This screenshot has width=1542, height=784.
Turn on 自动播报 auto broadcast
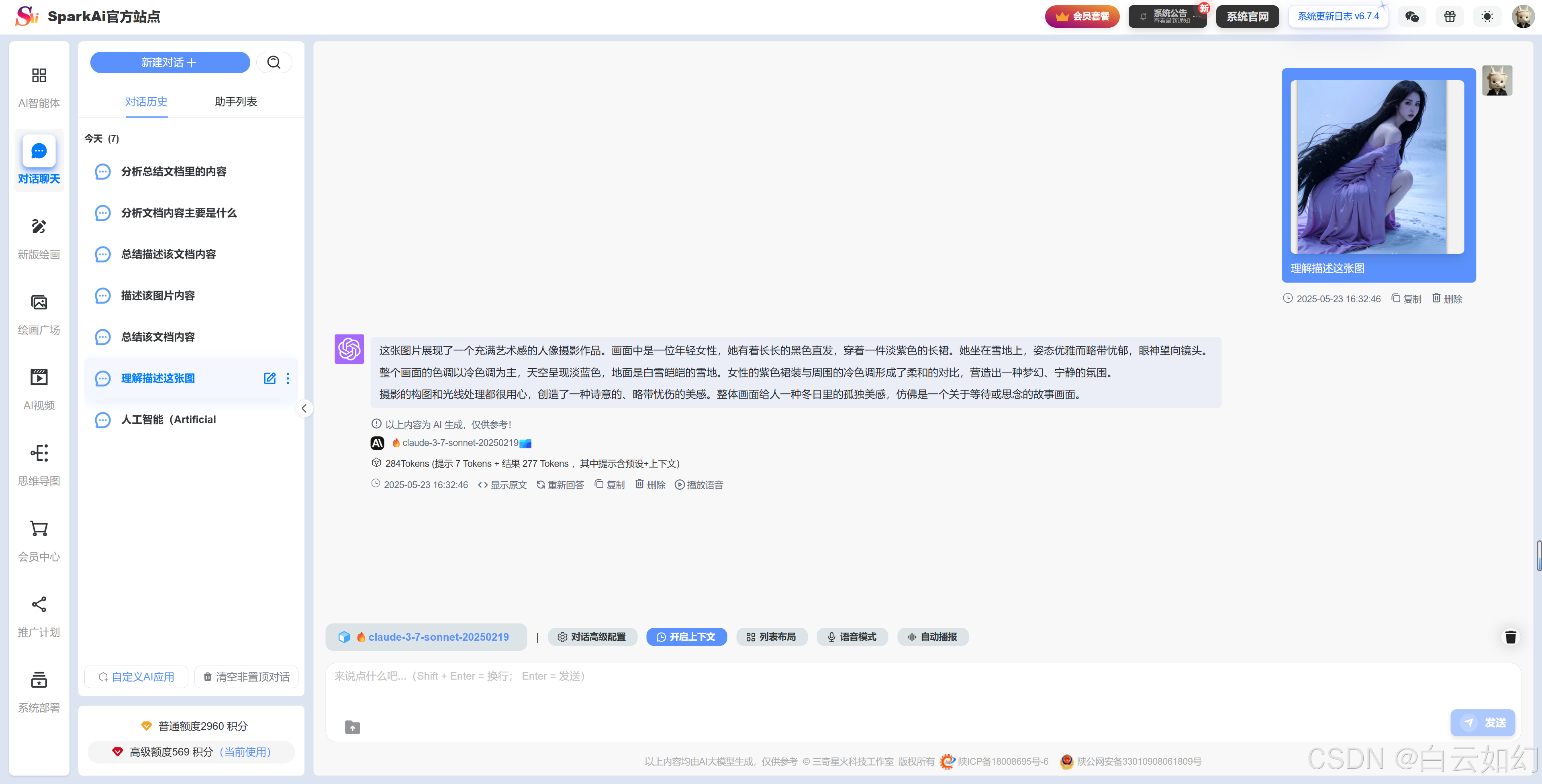[932, 637]
